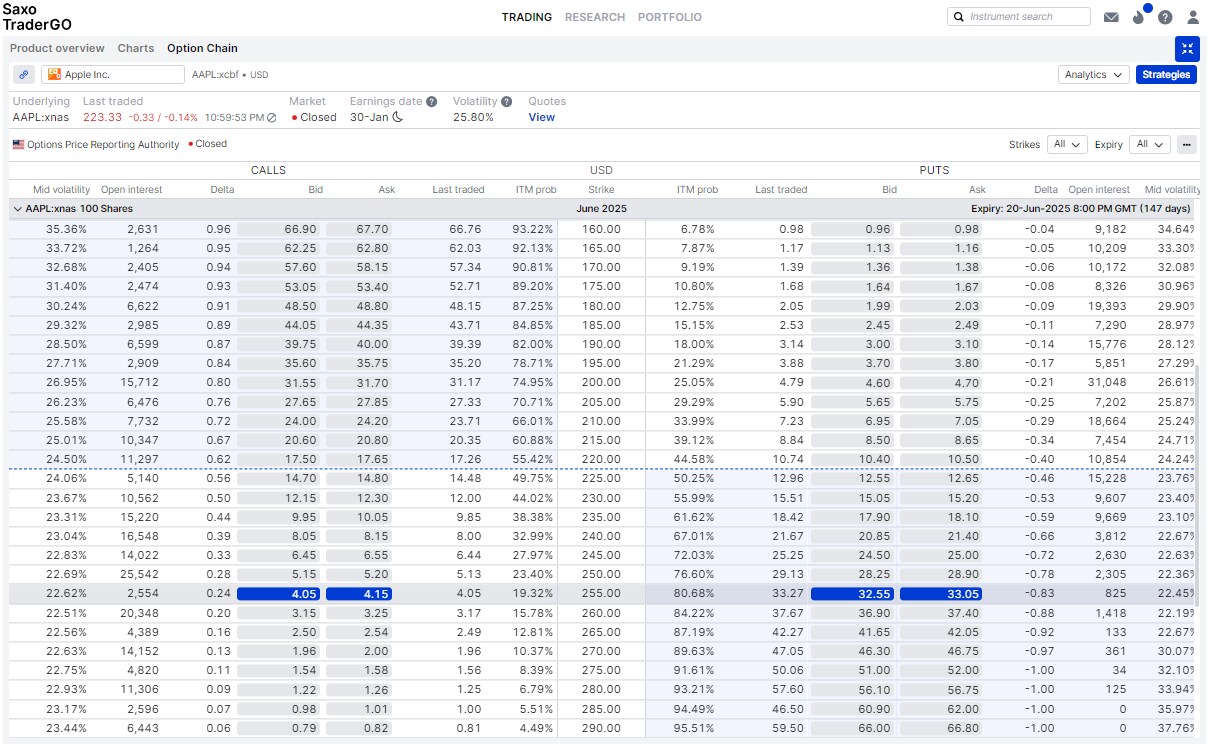
Task: Switch to the Charts tab
Action: pos(135,48)
